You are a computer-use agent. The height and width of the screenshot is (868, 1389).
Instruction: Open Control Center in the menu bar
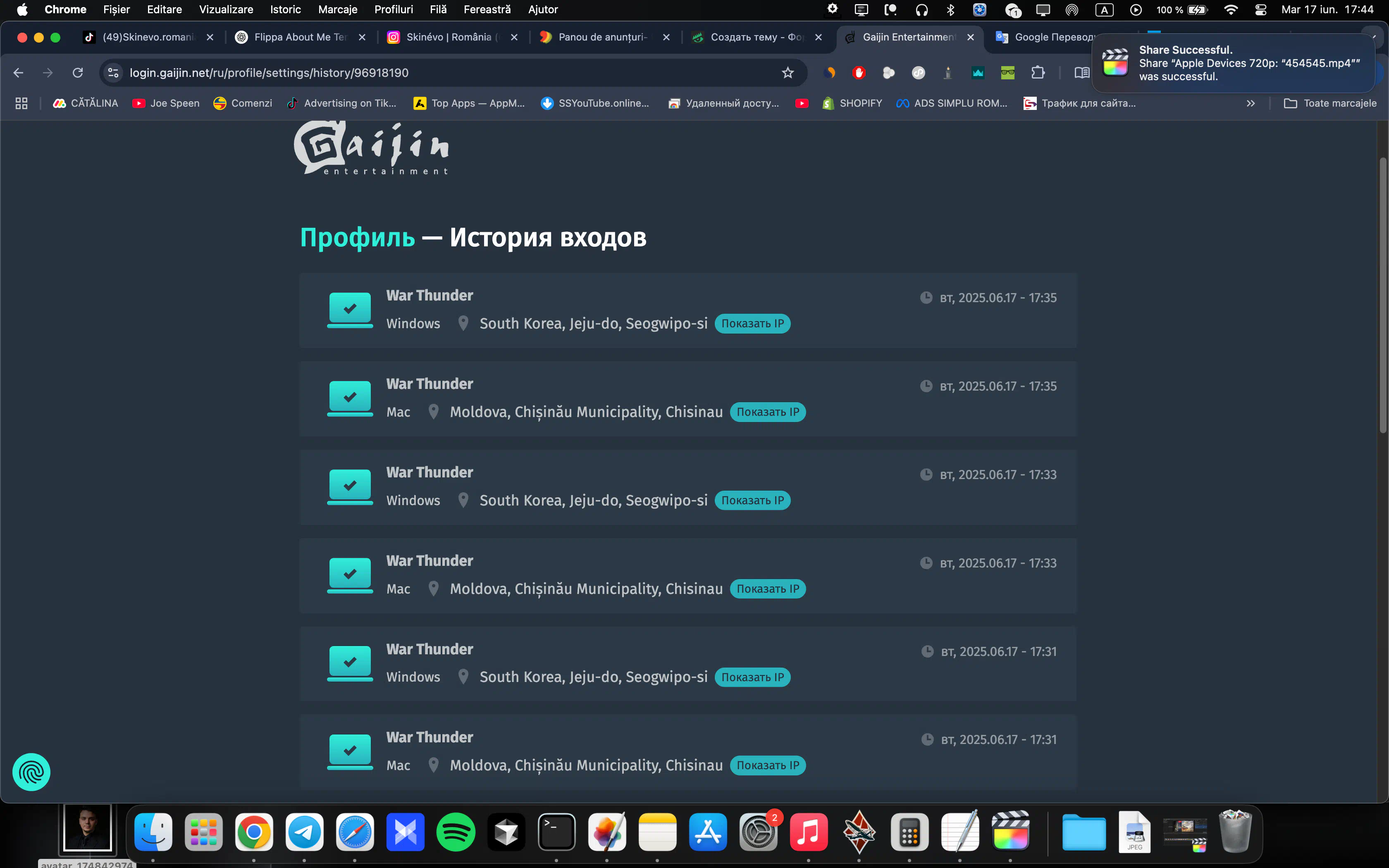tap(1261, 9)
